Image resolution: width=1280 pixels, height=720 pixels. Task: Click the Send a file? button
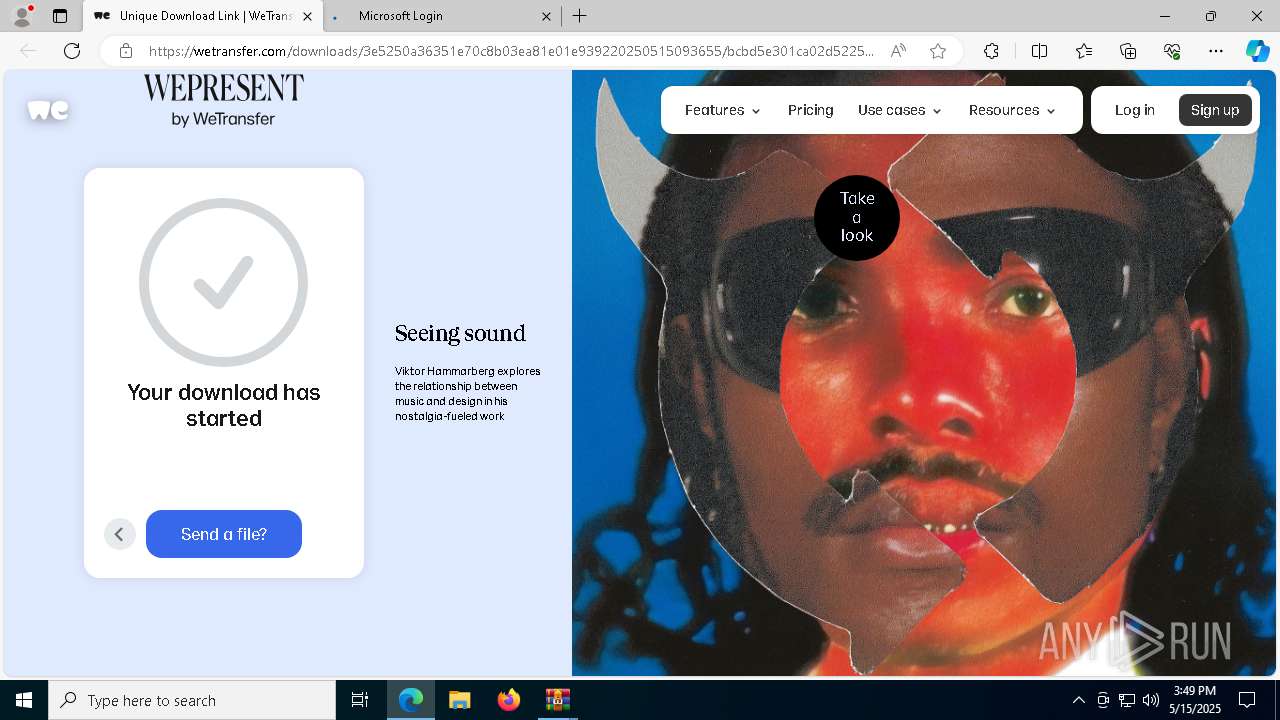(x=224, y=534)
